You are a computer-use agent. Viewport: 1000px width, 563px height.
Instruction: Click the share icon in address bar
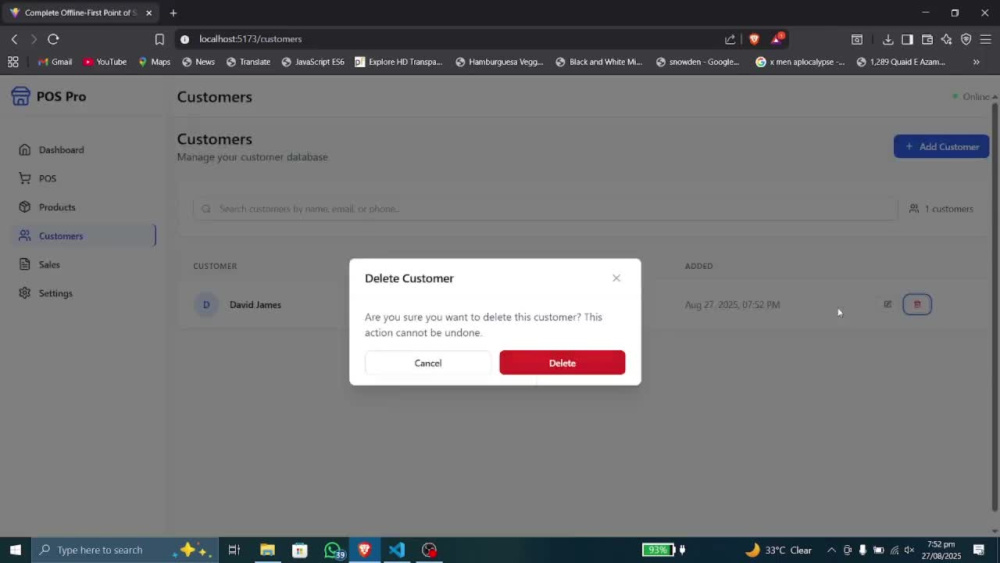coord(730,39)
